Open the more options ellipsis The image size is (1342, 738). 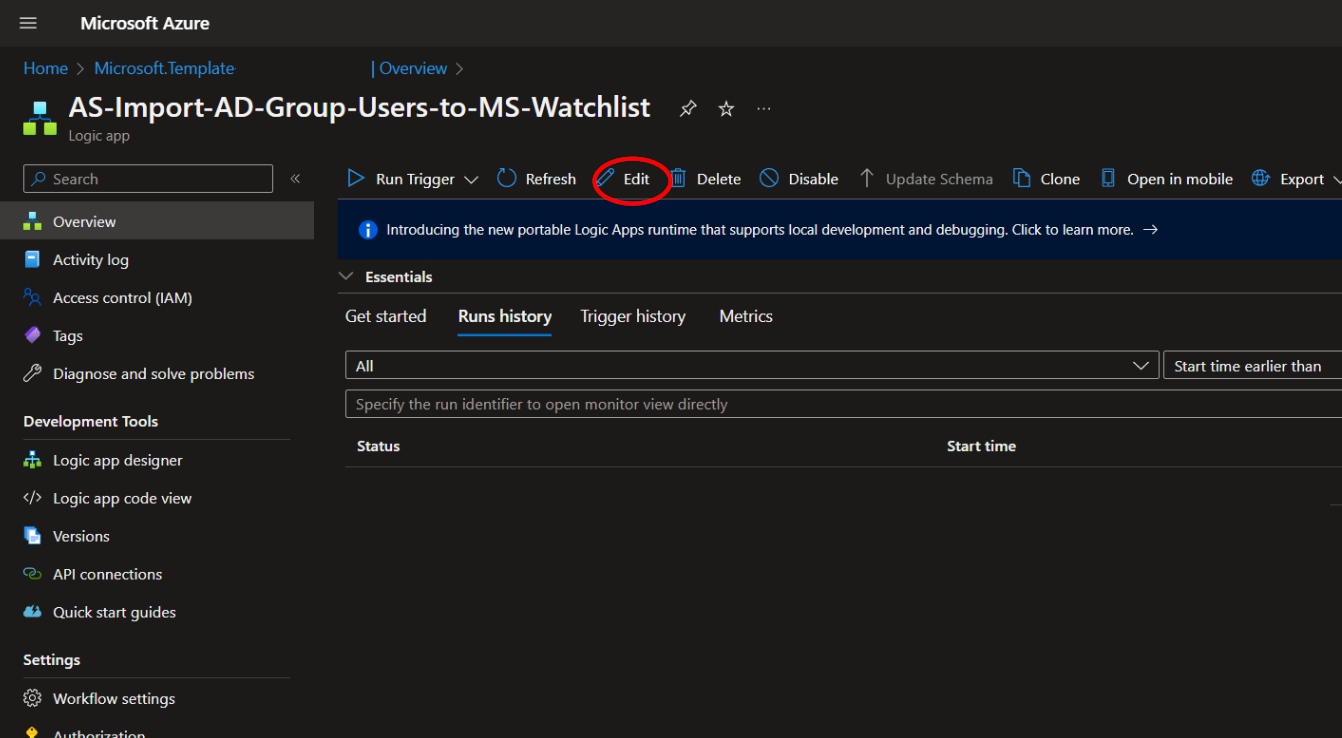click(764, 108)
